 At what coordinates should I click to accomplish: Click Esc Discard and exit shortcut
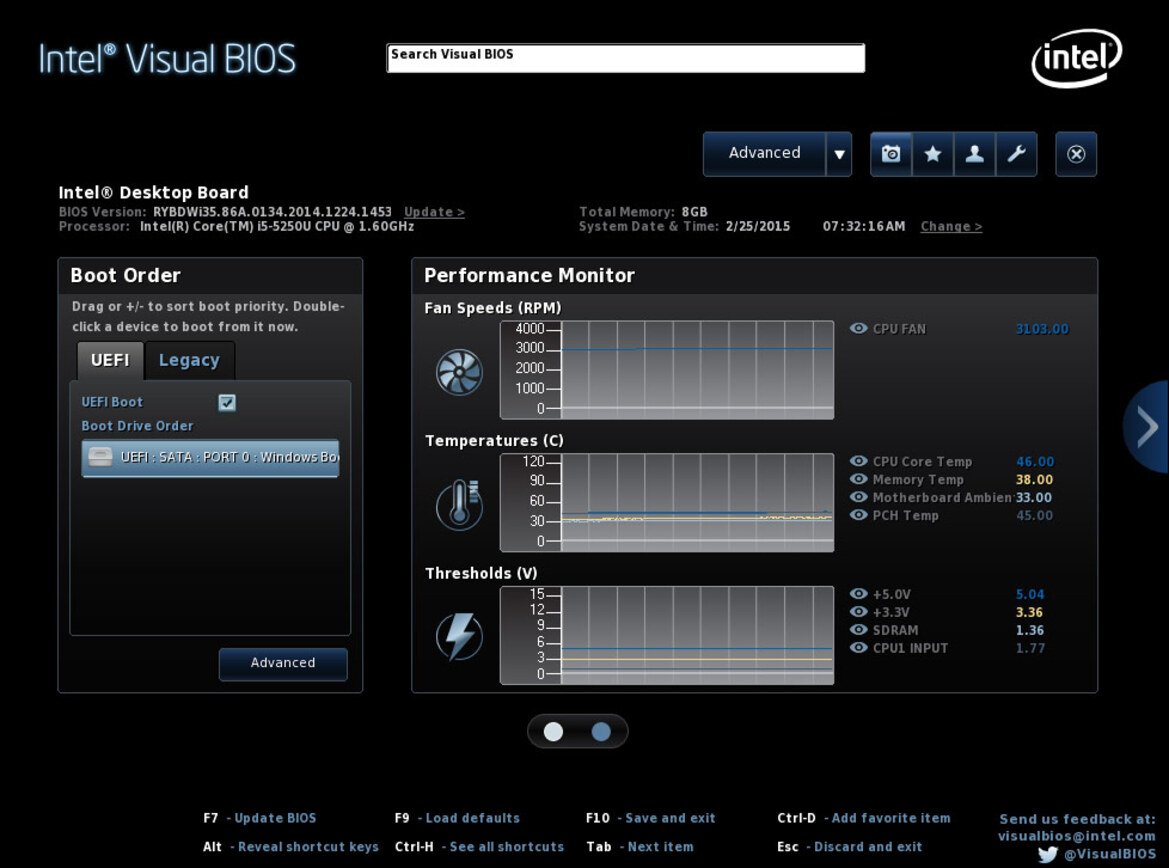click(849, 846)
